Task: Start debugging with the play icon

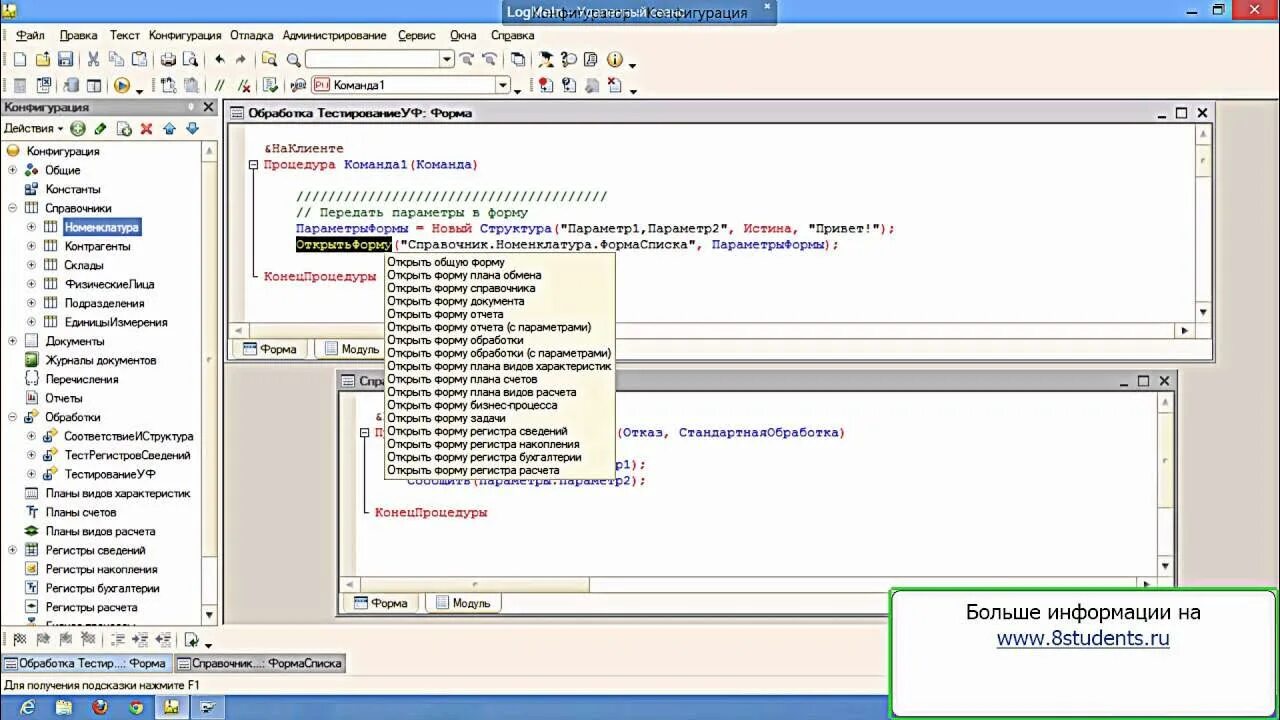Action: pos(122,86)
